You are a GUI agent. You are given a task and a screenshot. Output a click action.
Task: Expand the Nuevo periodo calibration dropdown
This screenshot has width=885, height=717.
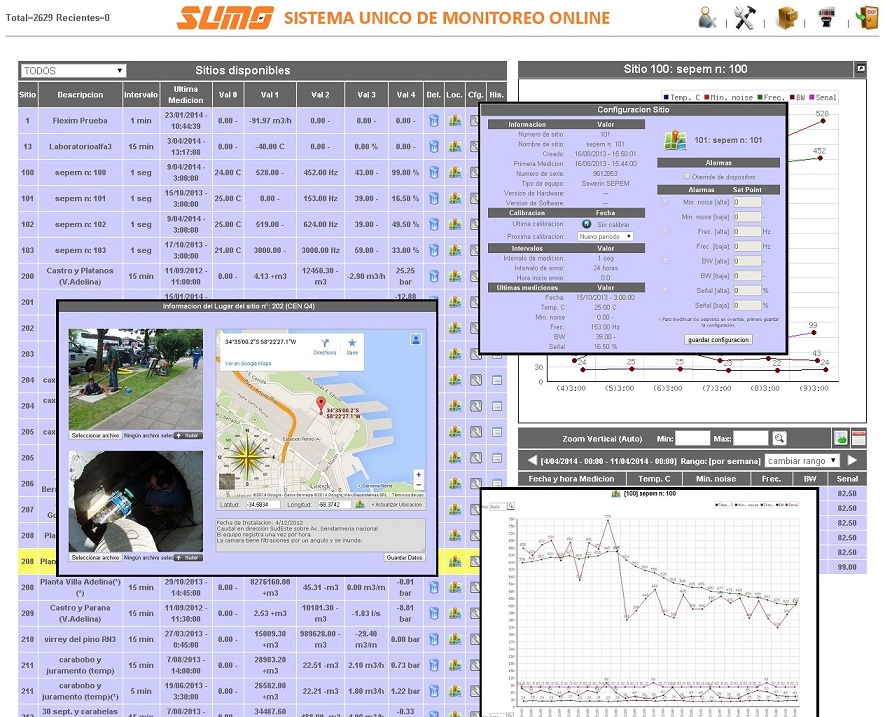pyautogui.click(x=607, y=236)
